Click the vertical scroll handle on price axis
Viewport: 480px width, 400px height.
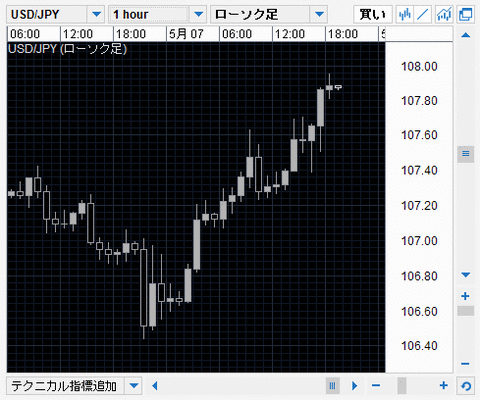(x=466, y=154)
